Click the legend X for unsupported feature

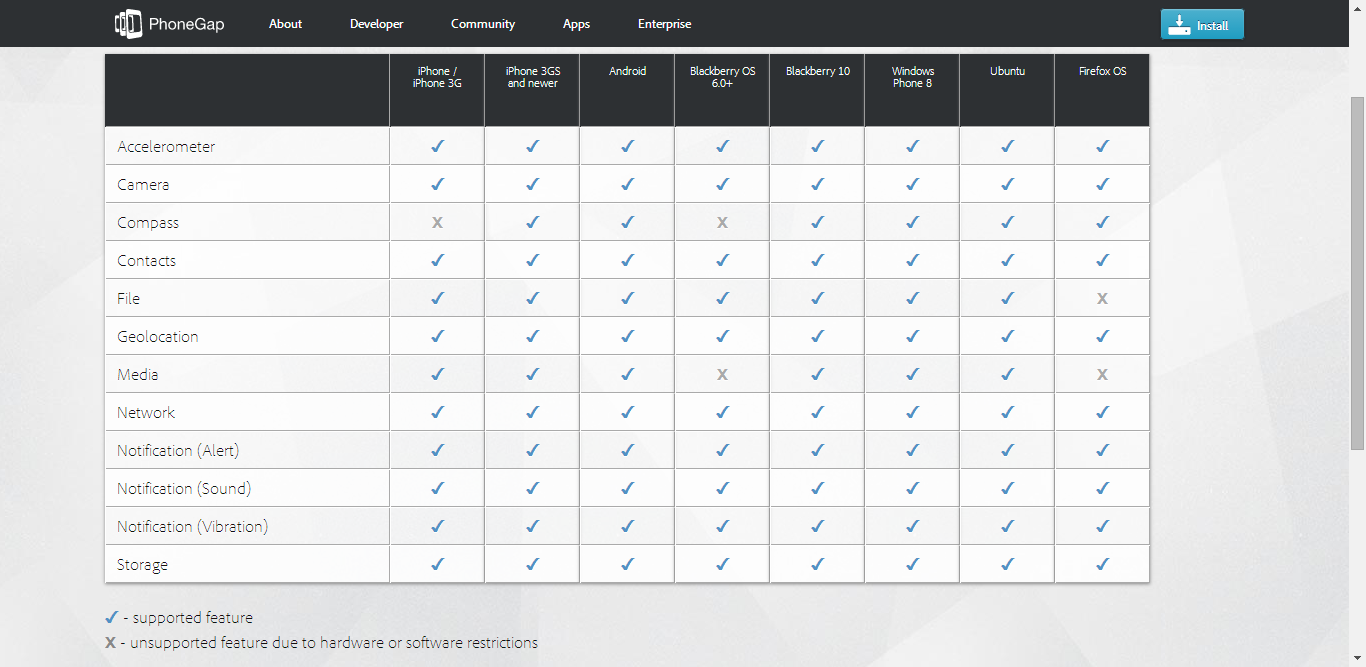click(110, 643)
